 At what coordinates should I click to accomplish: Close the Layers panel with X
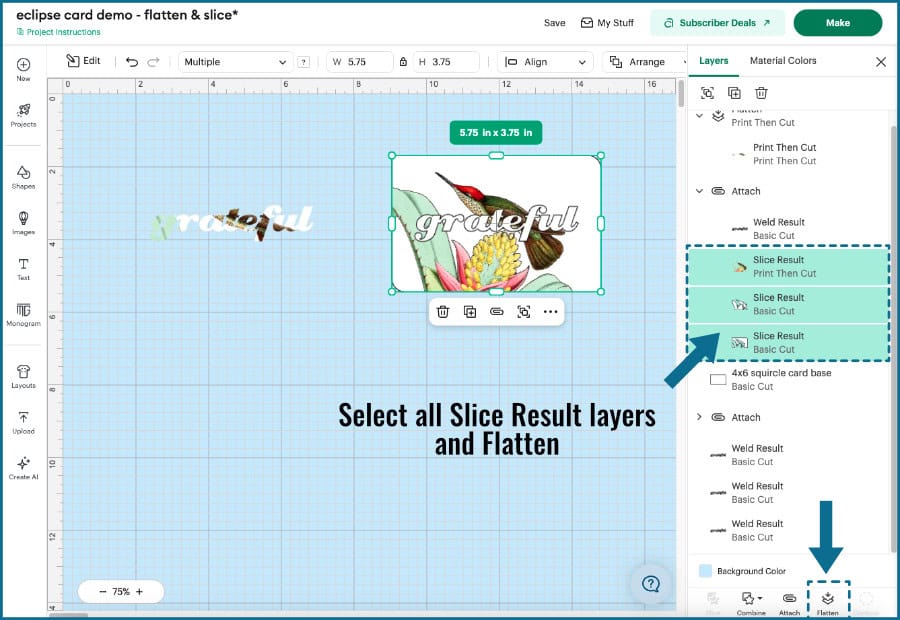[x=881, y=62]
